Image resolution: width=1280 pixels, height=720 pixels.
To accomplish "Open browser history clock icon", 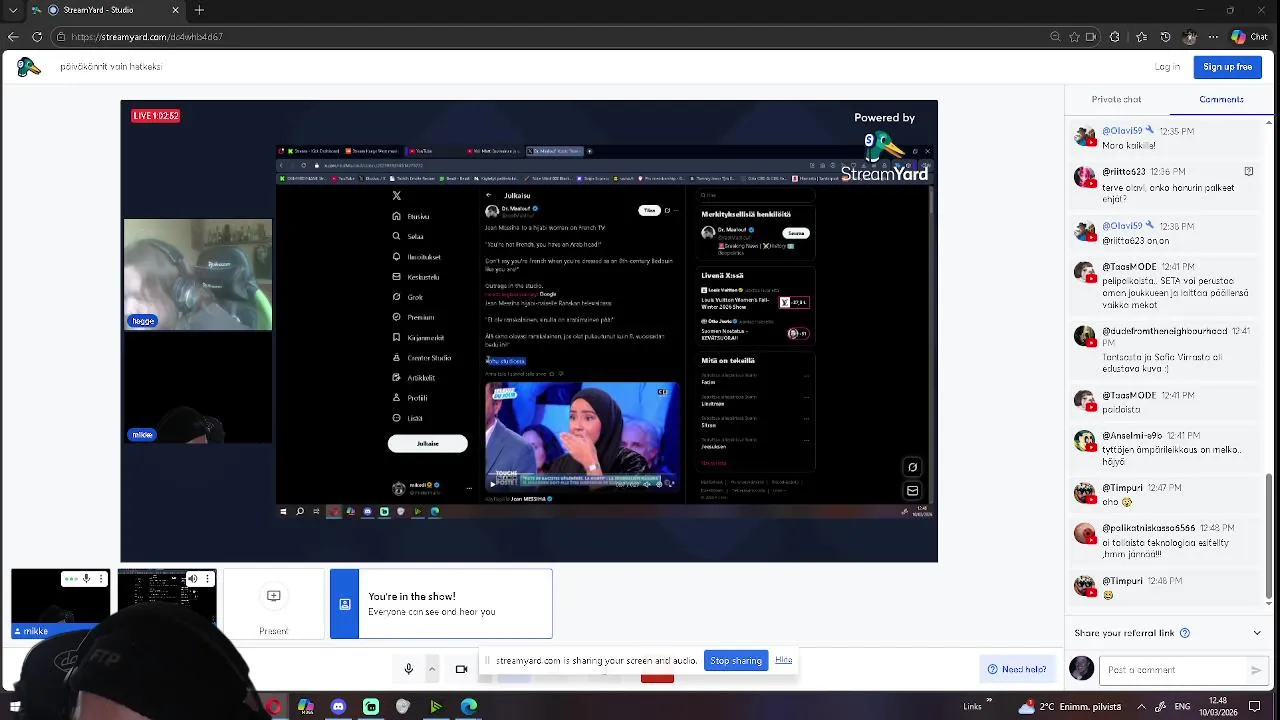I will [x=1165, y=37].
